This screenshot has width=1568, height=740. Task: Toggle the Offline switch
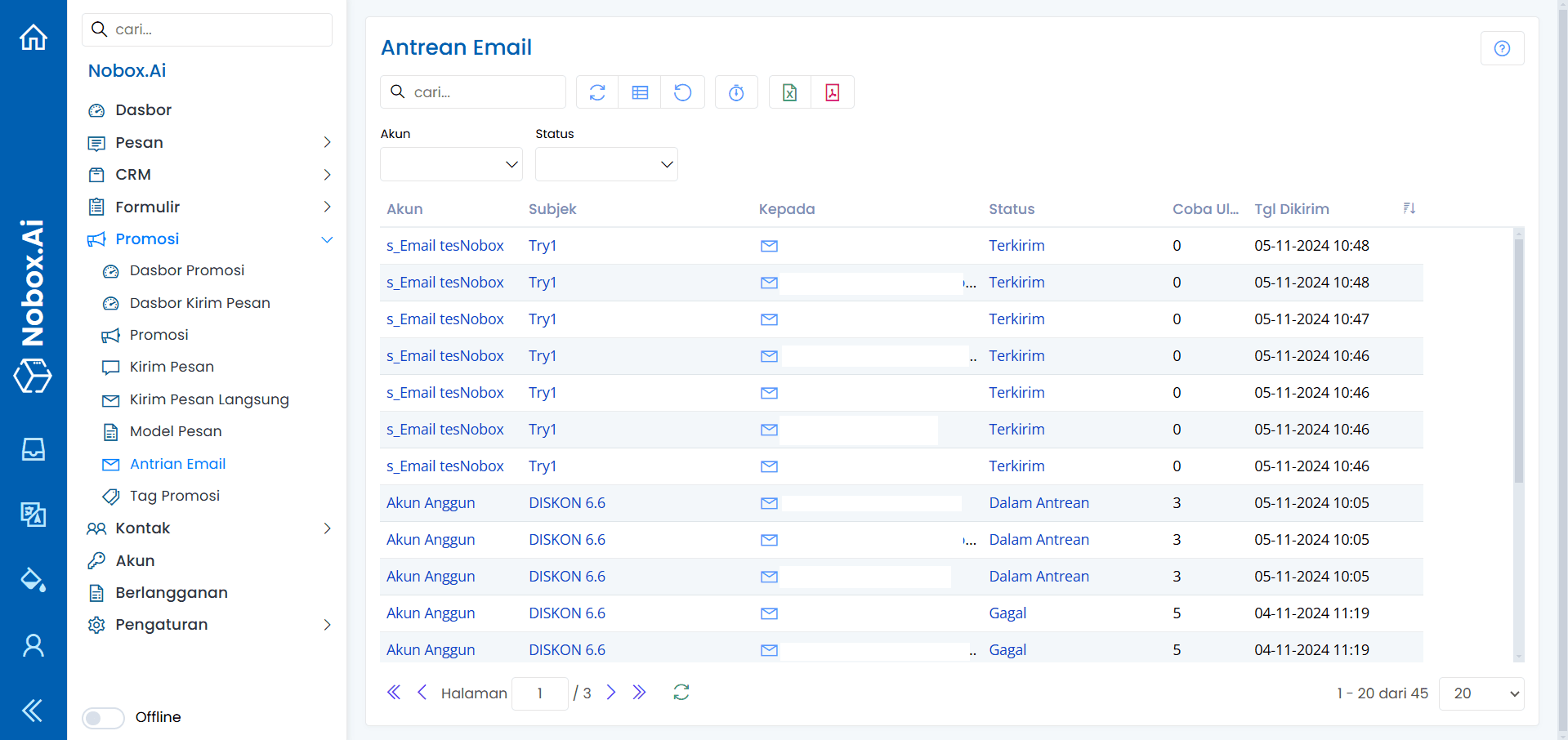102,717
